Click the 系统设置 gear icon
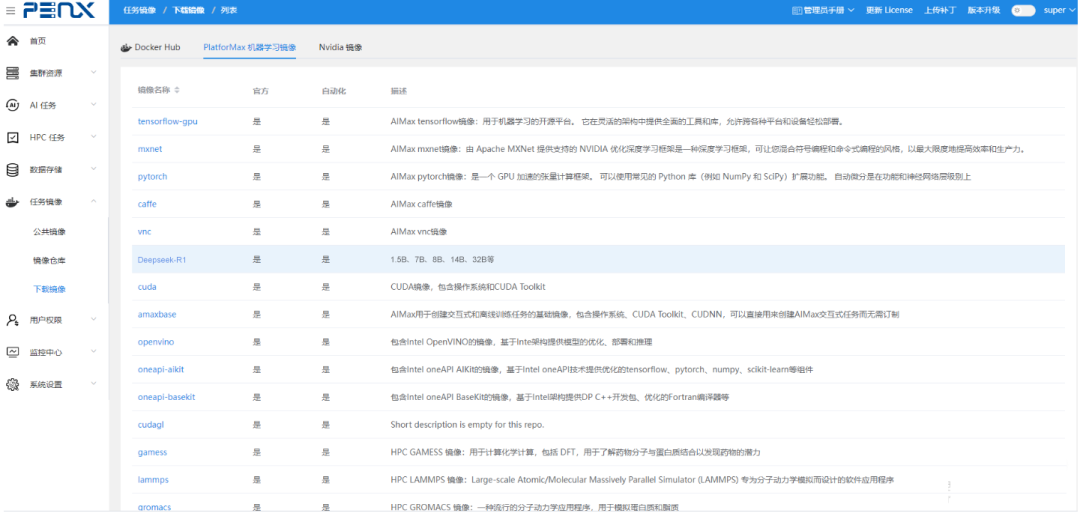 pos(13,385)
